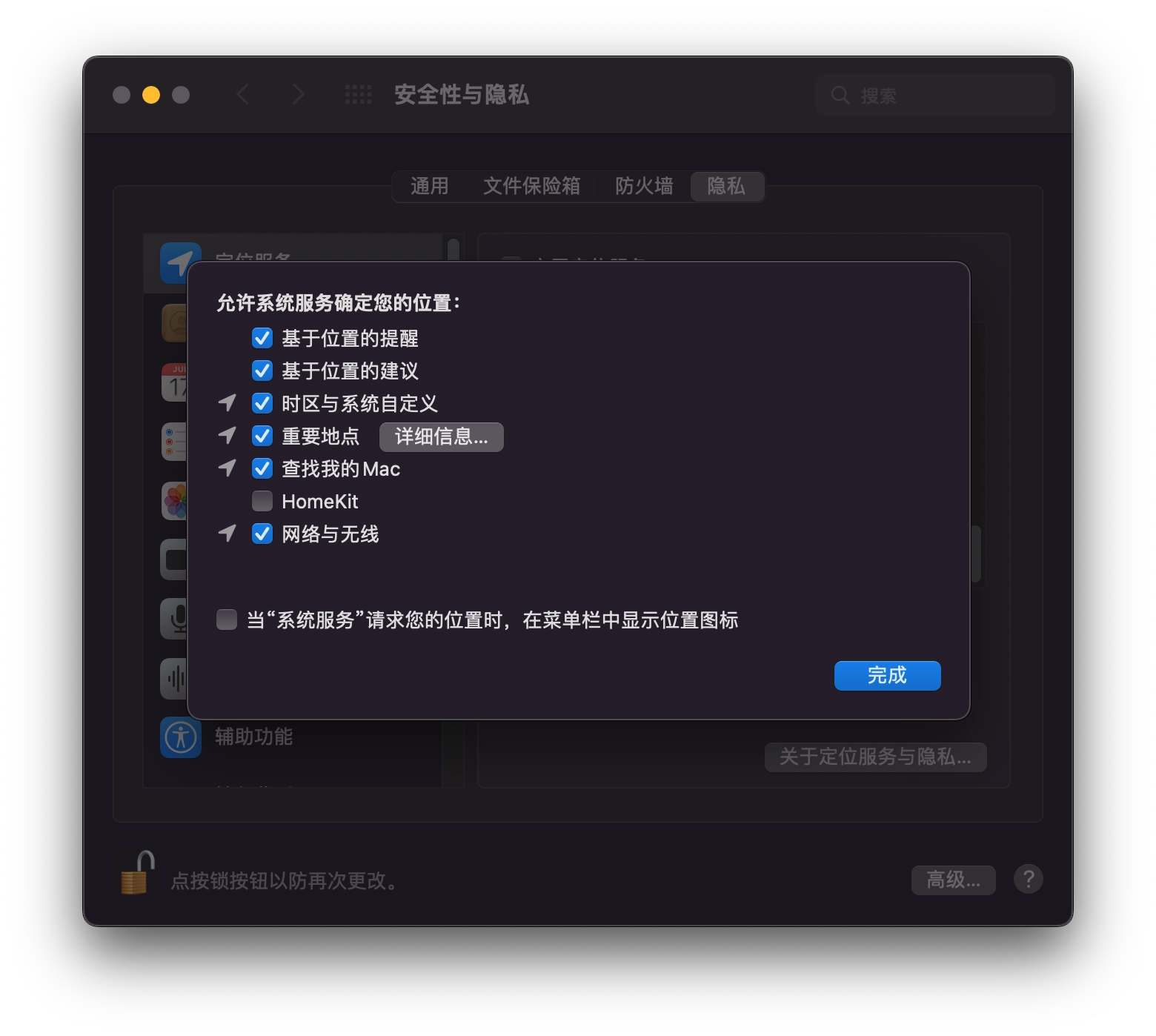The image size is (1156, 1036).
Task: Click the forward chevron in toolbar
Action: click(x=298, y=95)
